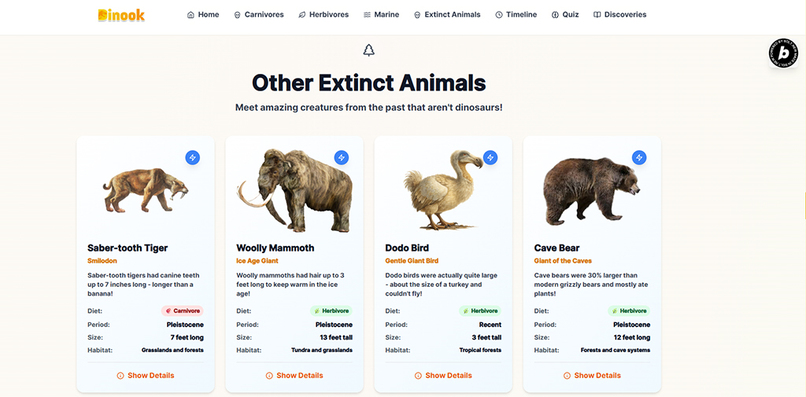Click the clock icon beside Timeline
This screenshot has width=806, height=397.
(x=499, y=15)
